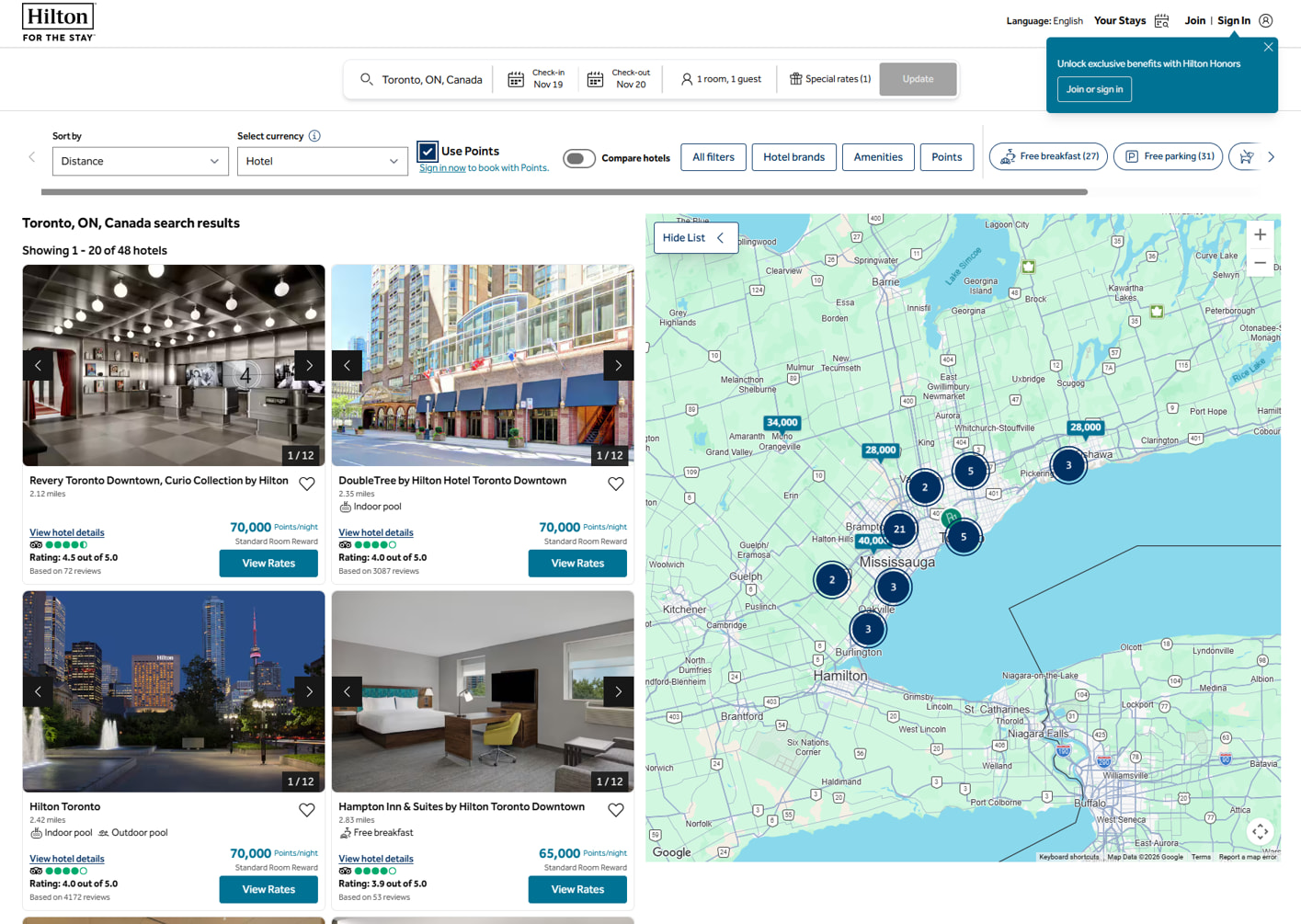Click the 34,000 points map marker
Image resolution: width=1301 pixels, height=924 pixels.
[x=782, y=423]
